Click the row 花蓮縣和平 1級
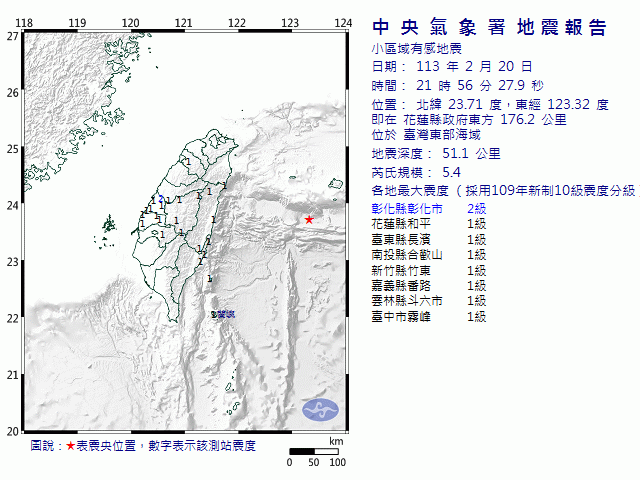 click(429, 224)
